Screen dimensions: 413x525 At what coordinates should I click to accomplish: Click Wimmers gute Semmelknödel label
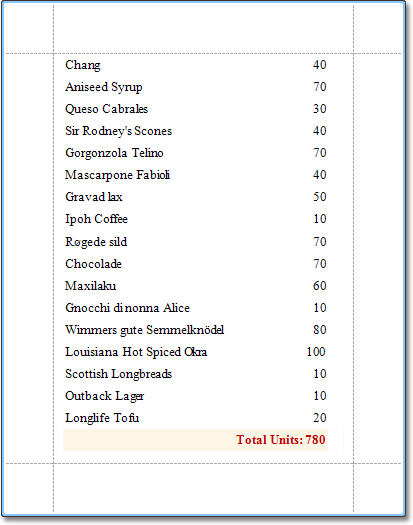[144, 330]
